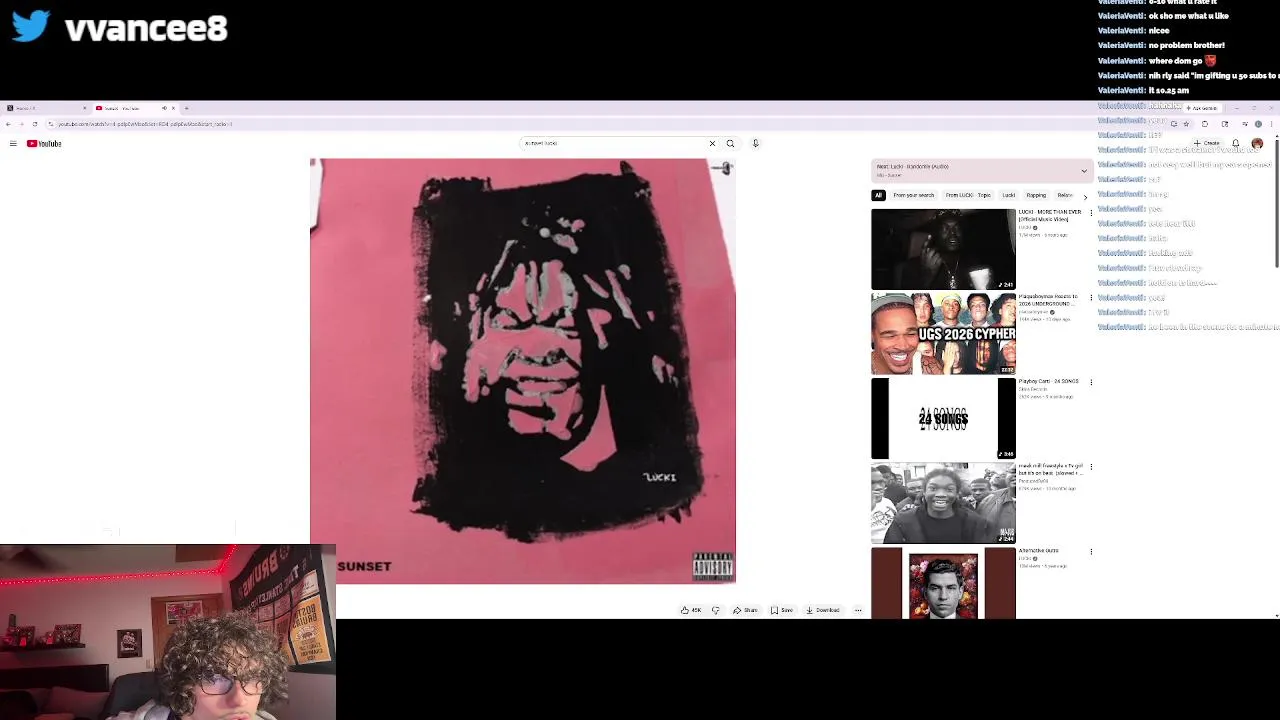Click LUCKI - MORE THAN EVER title
The width and height of the screenshot is (1280, 720).
(1050, 215)
